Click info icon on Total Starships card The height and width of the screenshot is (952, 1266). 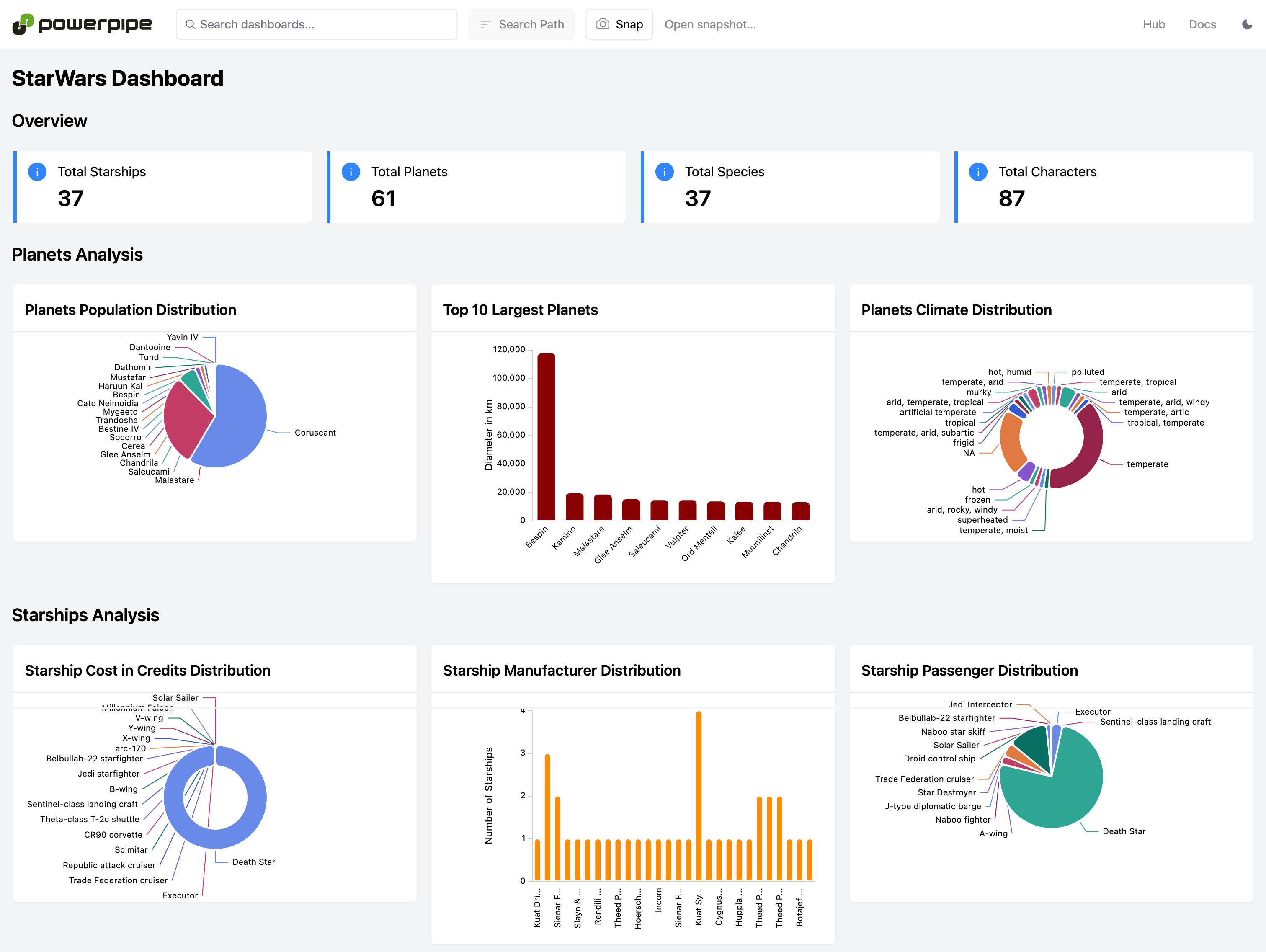37,172
